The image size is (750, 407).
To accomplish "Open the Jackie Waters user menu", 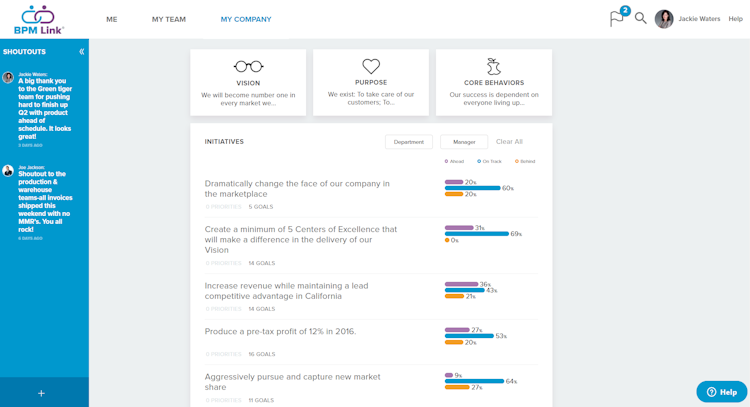I will coord(699,19).
